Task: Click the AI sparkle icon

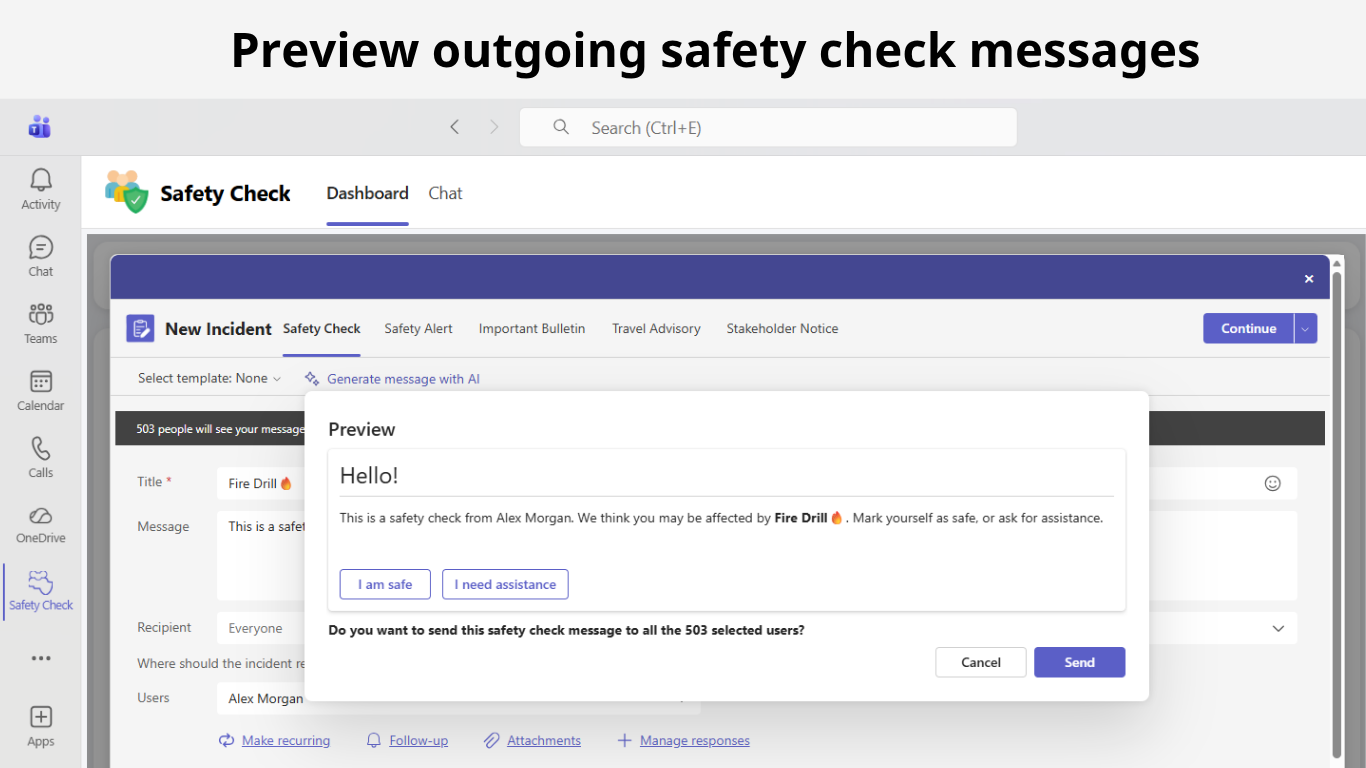Action: [312, 379]
